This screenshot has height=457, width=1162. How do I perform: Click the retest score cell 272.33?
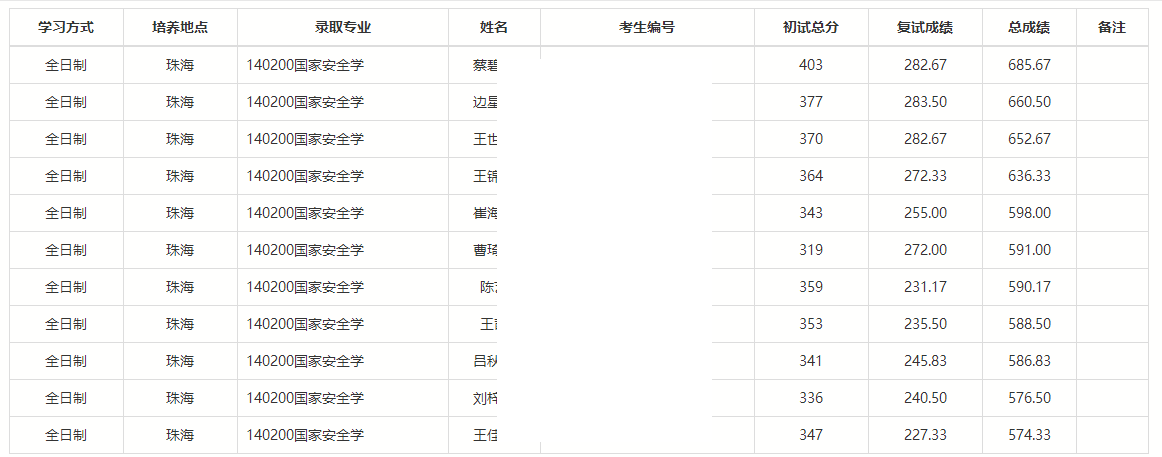tap(925, 176)
